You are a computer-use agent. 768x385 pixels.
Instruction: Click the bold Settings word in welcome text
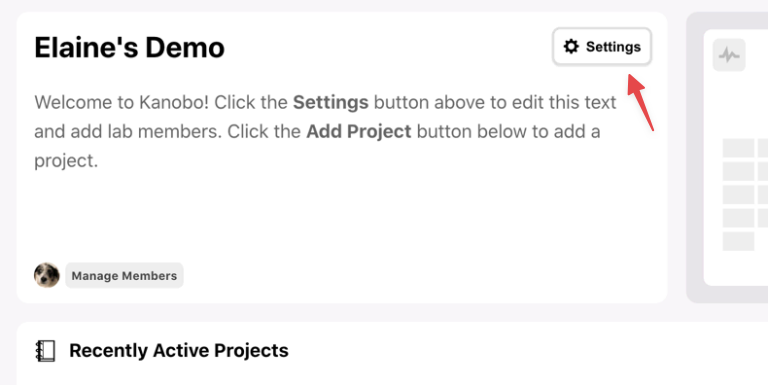pyautogui.click(x=331, y=102)
